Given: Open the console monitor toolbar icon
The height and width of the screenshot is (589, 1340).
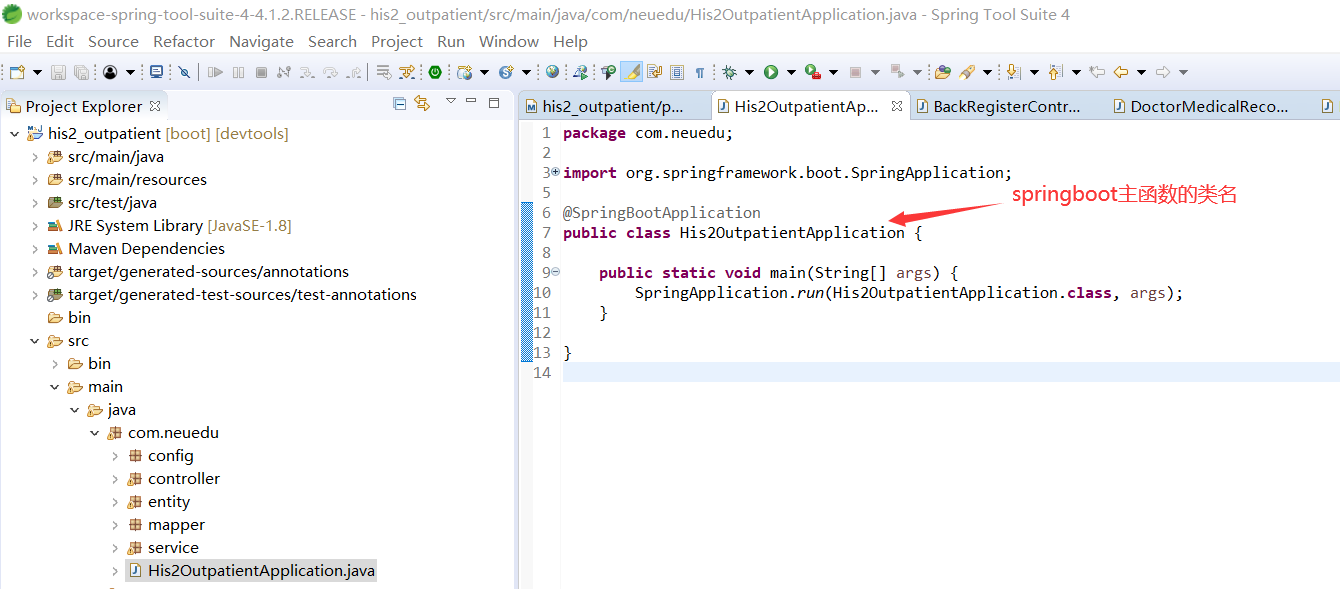Looking at the screenshot, I should pyautogui.click(x=157, y=72).
